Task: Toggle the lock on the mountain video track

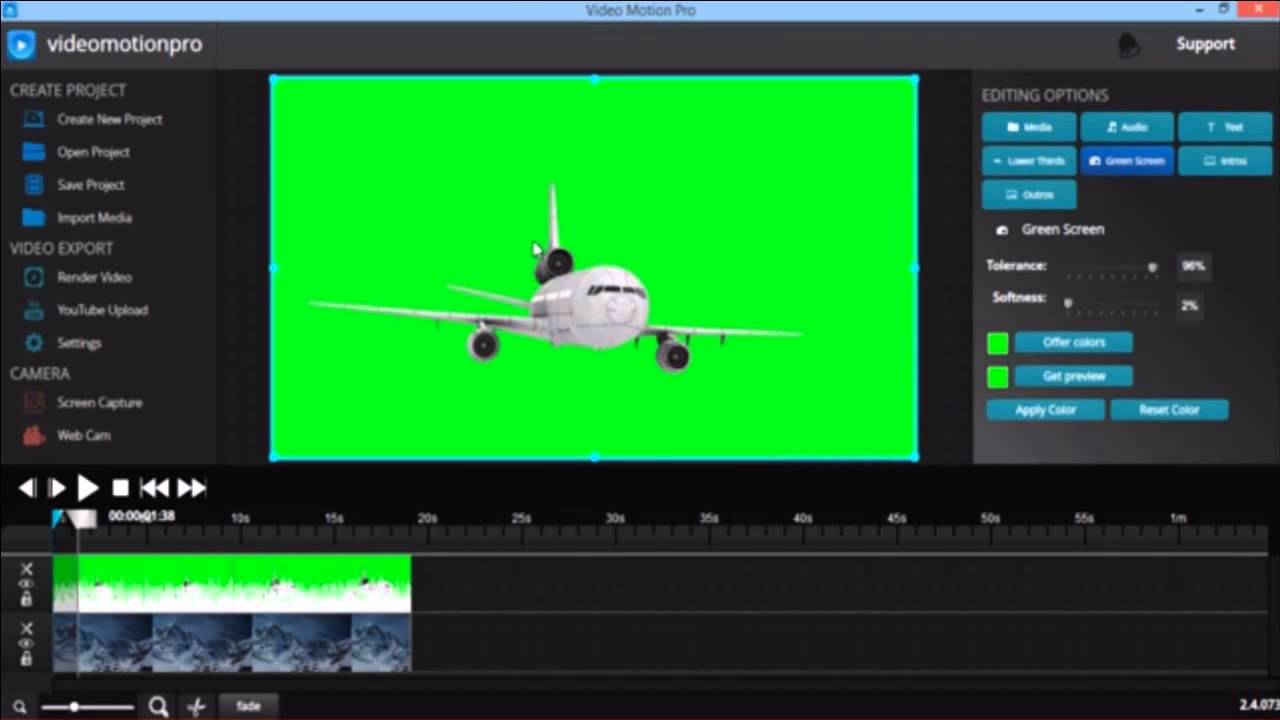Action: [x=26, y=659]
